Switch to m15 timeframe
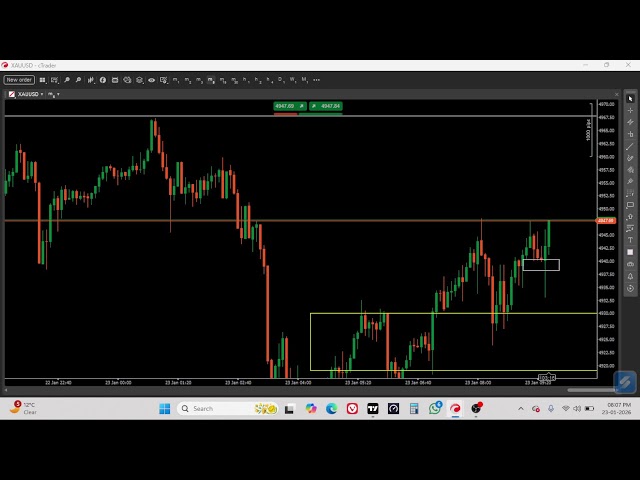The image size is (640, 480). point(223,80)
